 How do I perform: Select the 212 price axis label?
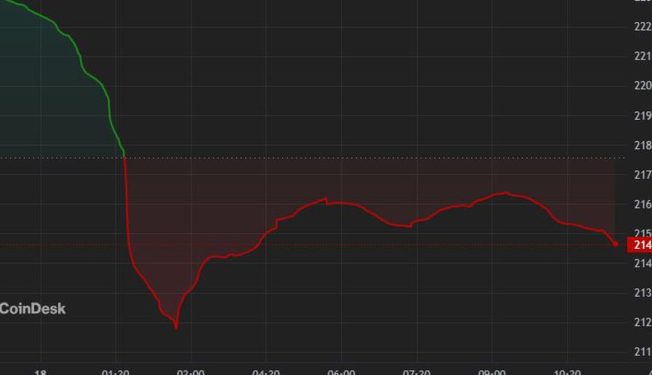tap(643, 322)
